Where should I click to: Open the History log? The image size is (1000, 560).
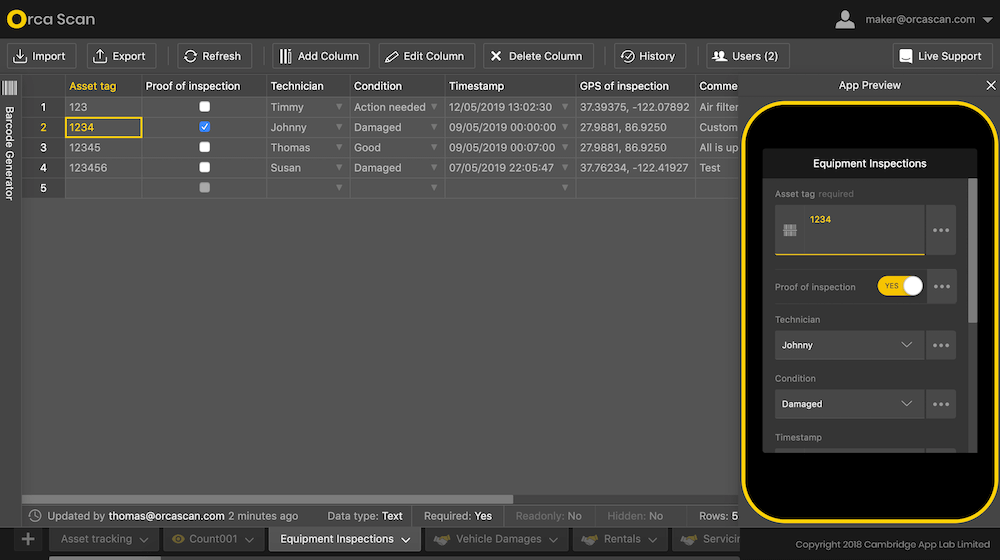646,56
